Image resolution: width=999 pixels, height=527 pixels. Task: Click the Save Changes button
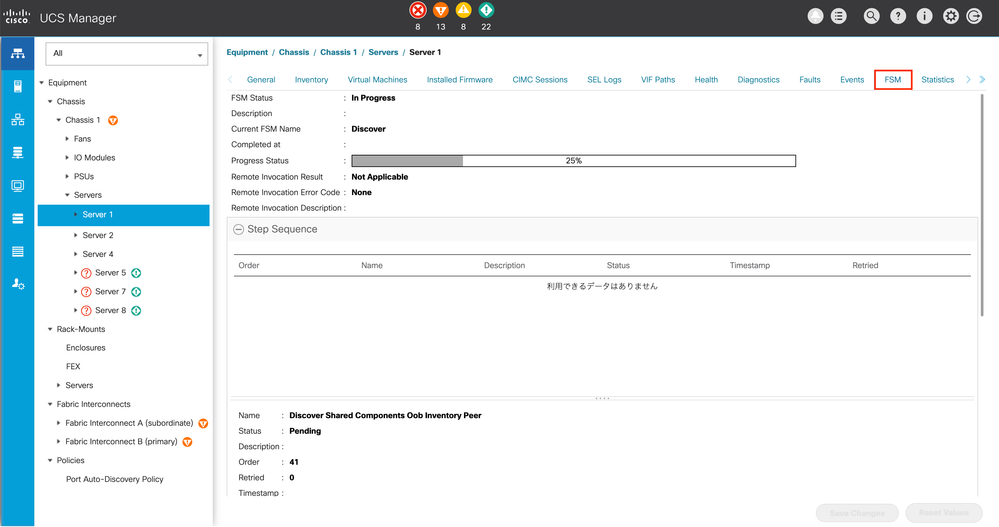click(857, 513)
